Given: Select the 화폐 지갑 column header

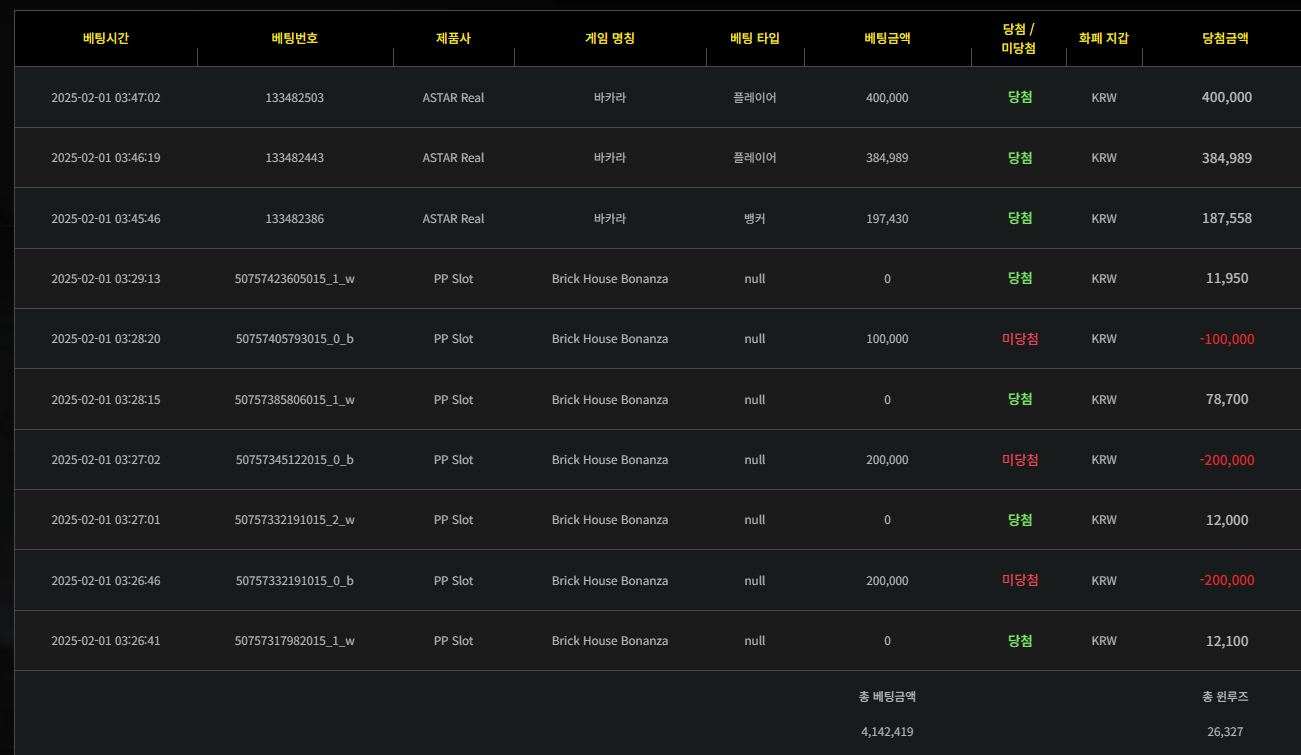Looking at the screenshot, I should coord(1104,39).
